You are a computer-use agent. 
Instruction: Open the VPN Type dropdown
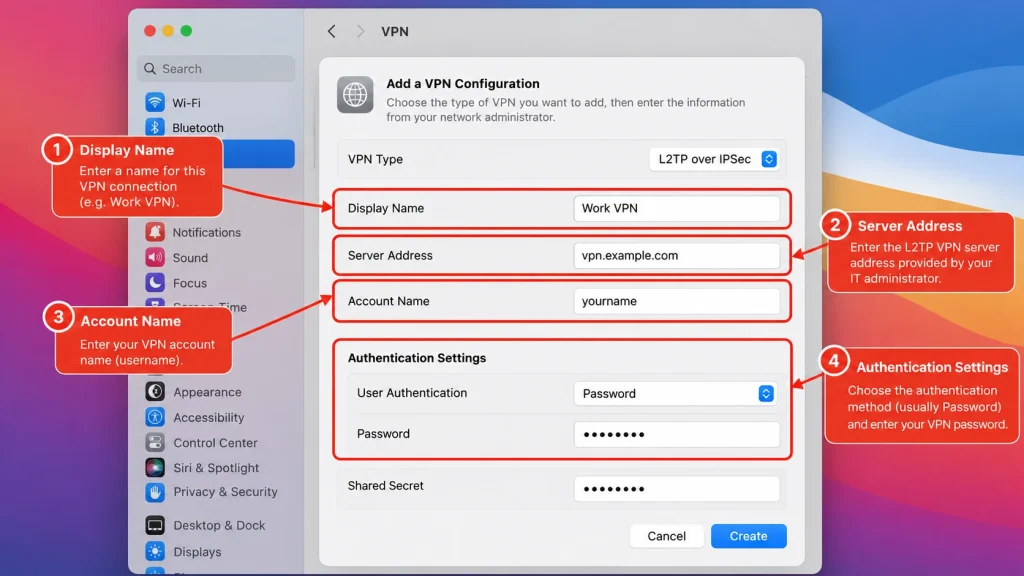tap(714, 159)
